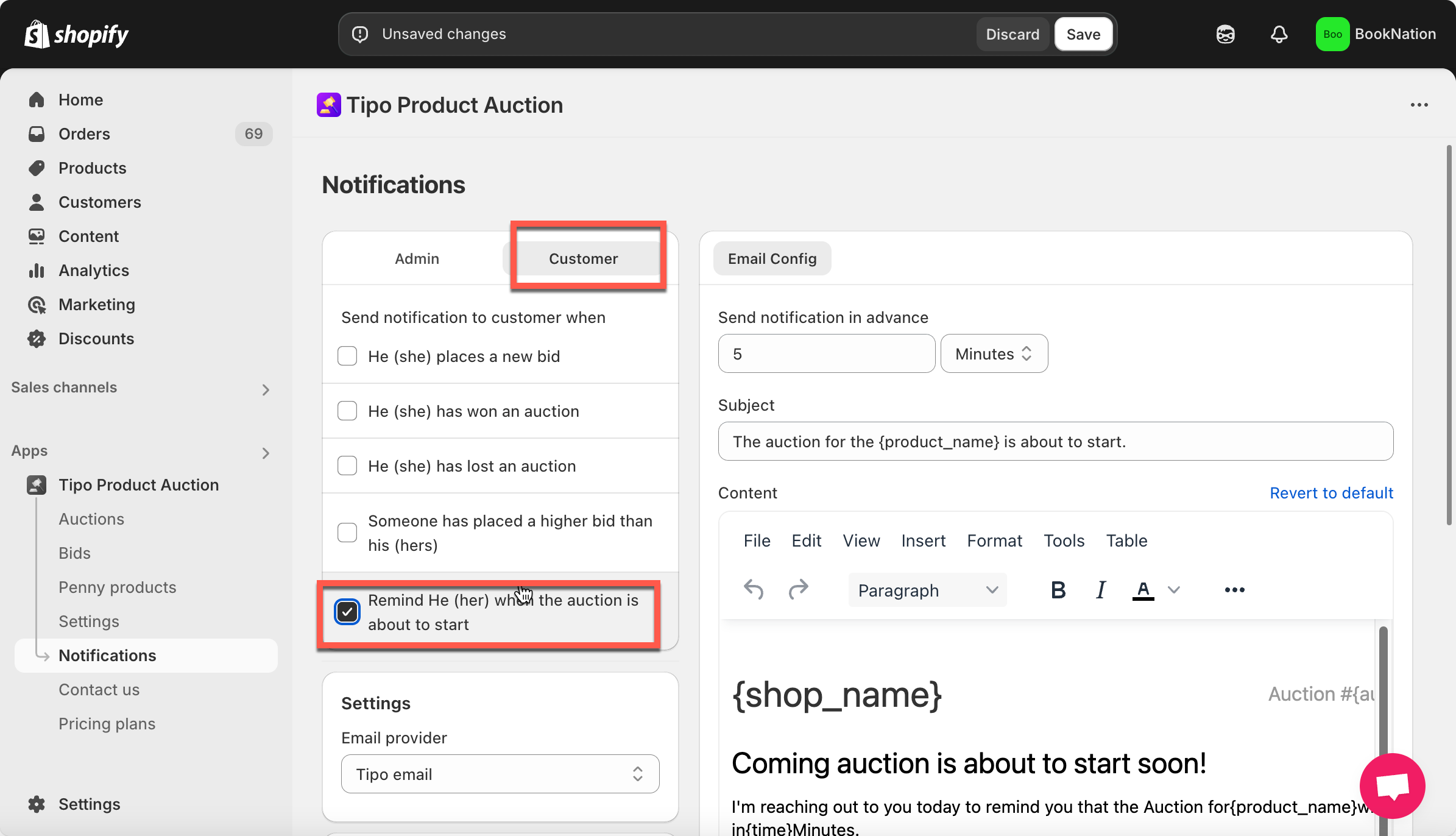Save the unsaved changes
The height and width of the screenshot is (836, 1456).
1083,34
